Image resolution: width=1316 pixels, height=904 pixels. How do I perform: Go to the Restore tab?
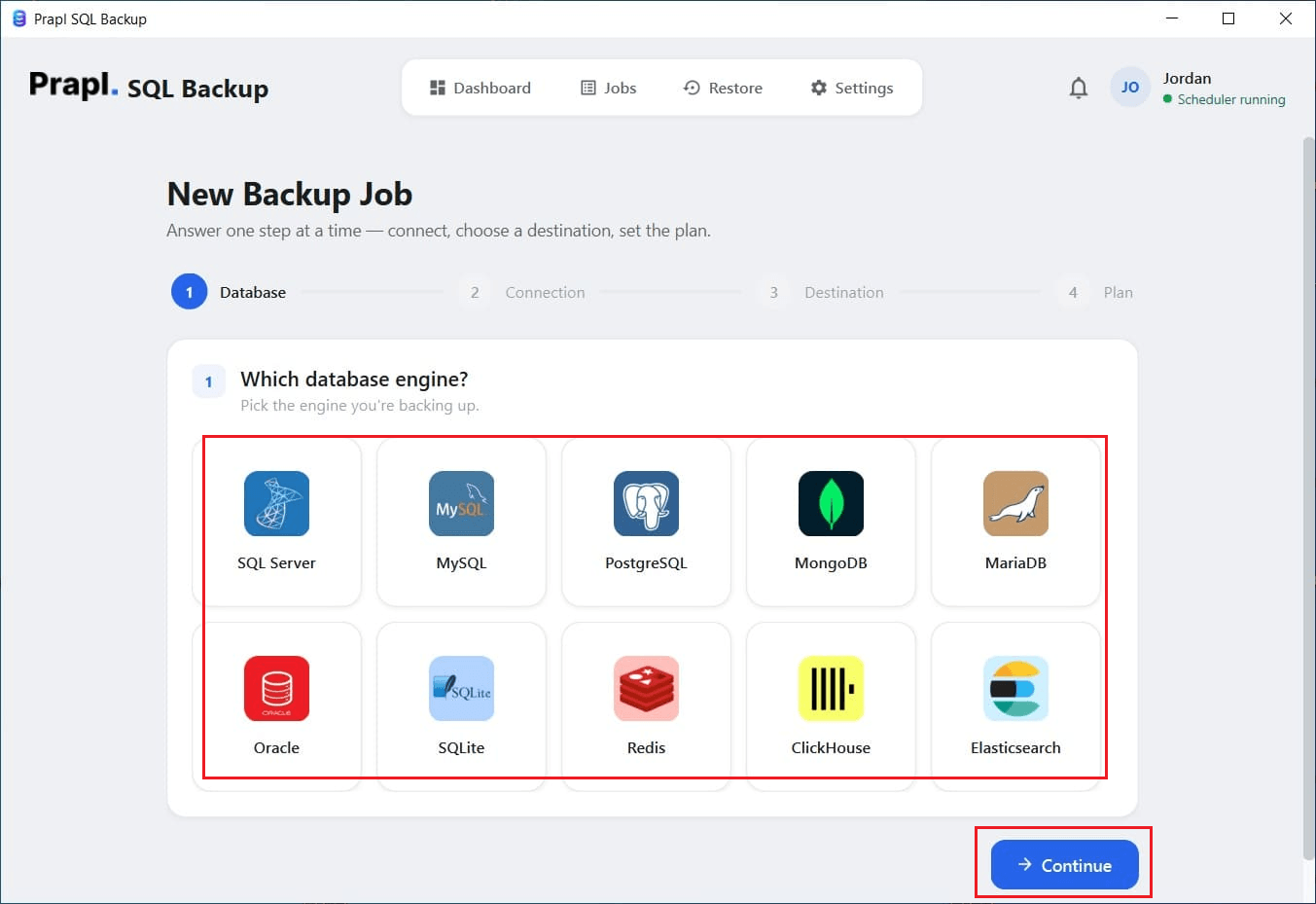723,88
